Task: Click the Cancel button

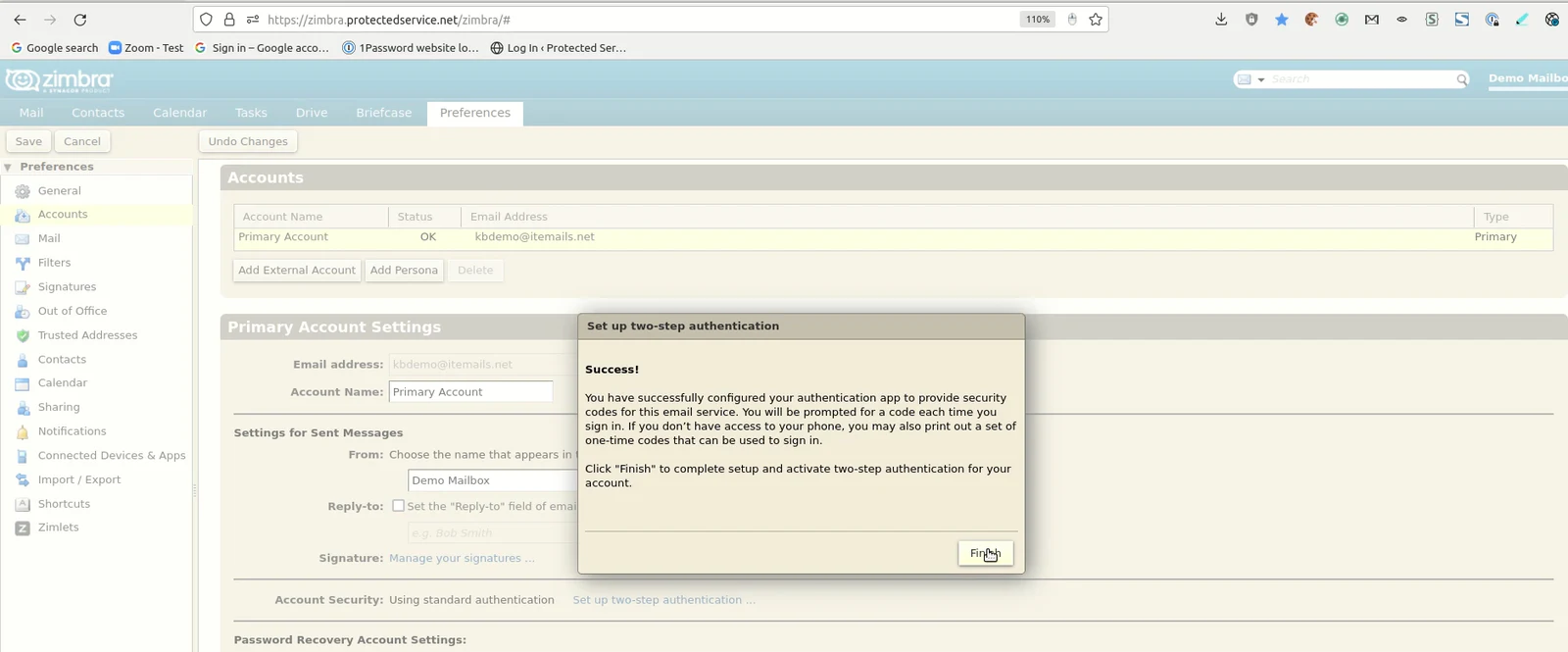Action: coord(82,141)
